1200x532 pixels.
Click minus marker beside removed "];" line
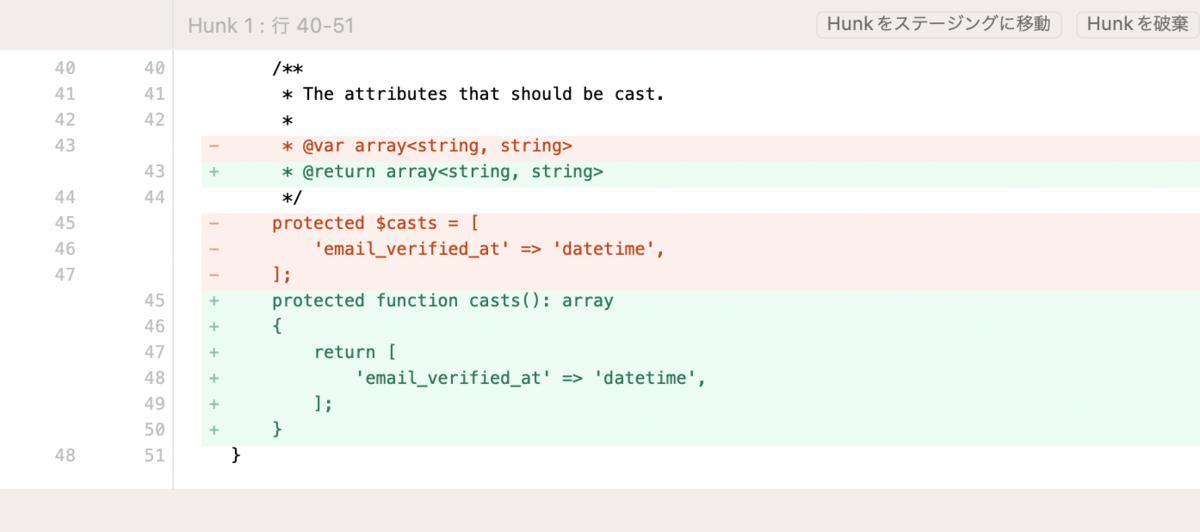tap(214, 275)
